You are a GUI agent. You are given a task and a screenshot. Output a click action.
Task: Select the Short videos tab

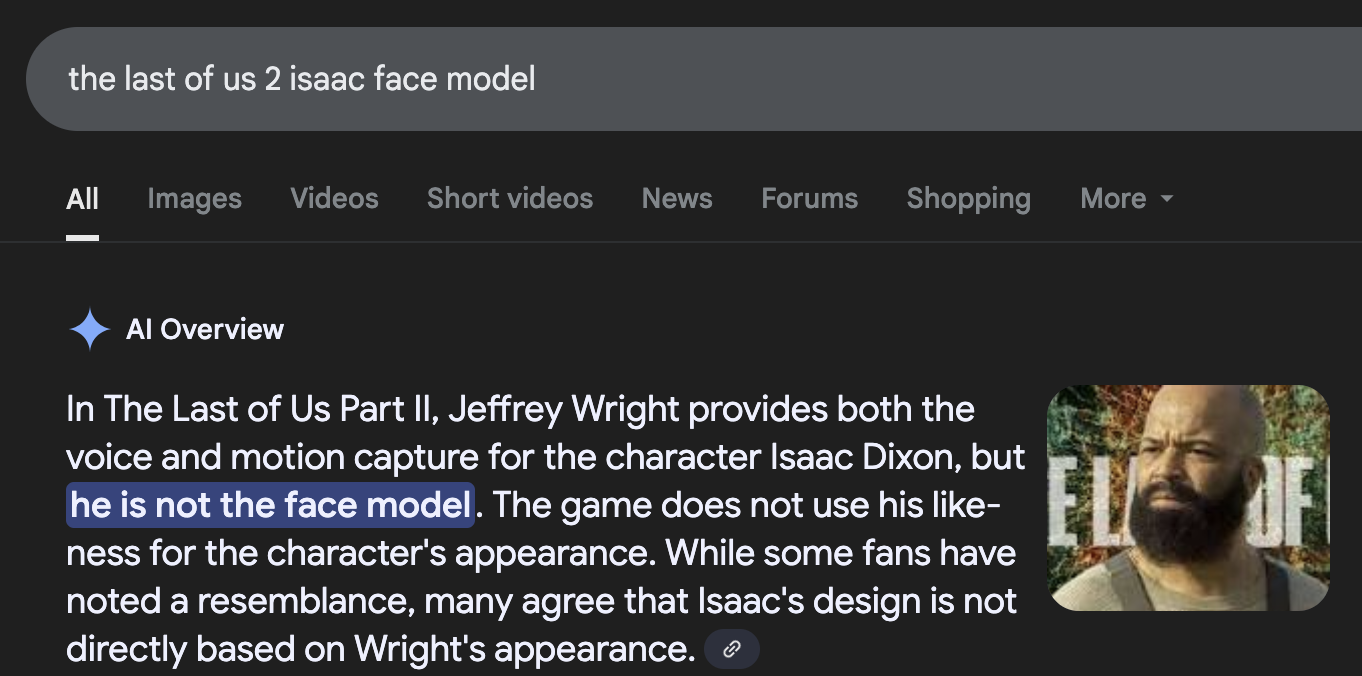510,199
